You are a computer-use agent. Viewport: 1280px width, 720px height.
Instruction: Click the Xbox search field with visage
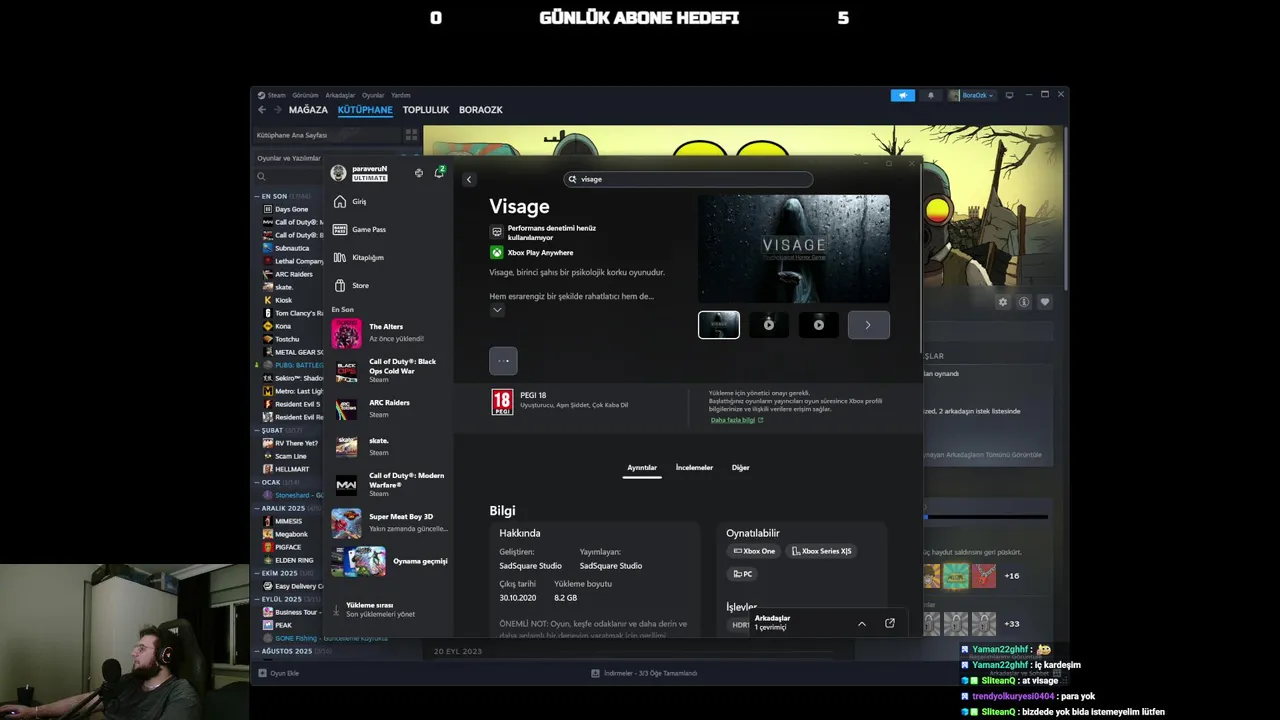[x=688, y=179]
